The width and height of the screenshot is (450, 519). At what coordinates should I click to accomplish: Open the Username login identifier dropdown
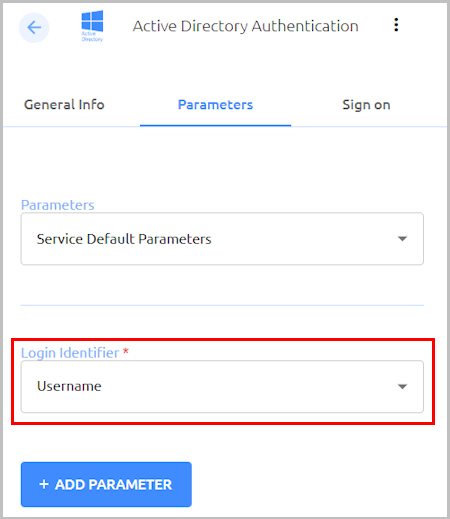pyautogui.click(x=222, y=386)
